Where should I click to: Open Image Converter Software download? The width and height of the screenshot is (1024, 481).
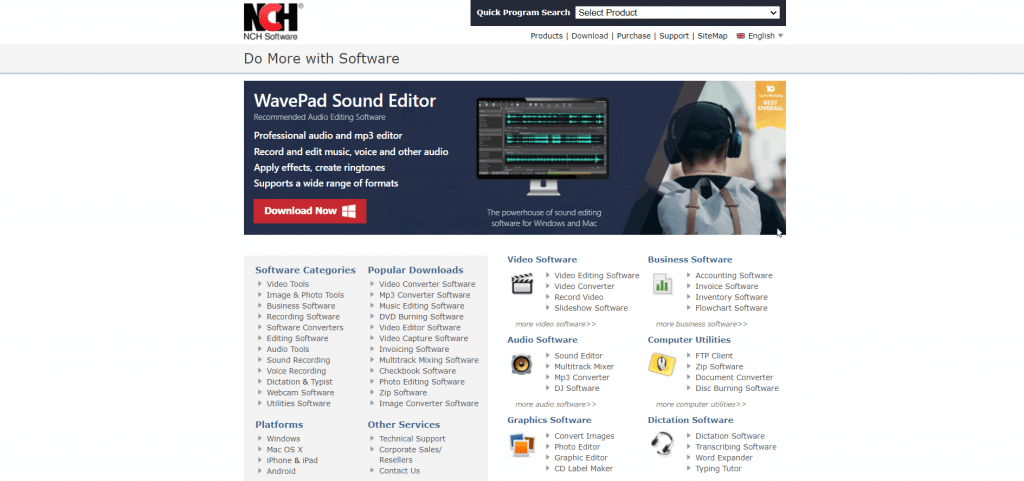tap(428, 403)
